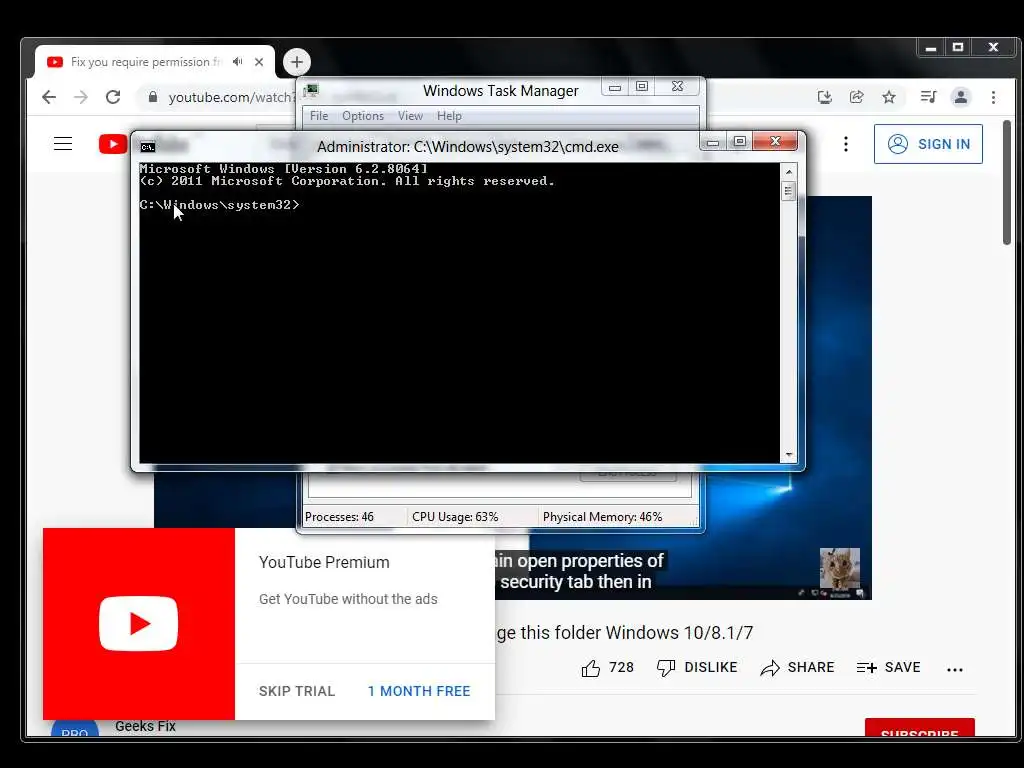
Task: Click the 728 like count
Action: coord(621,667)
